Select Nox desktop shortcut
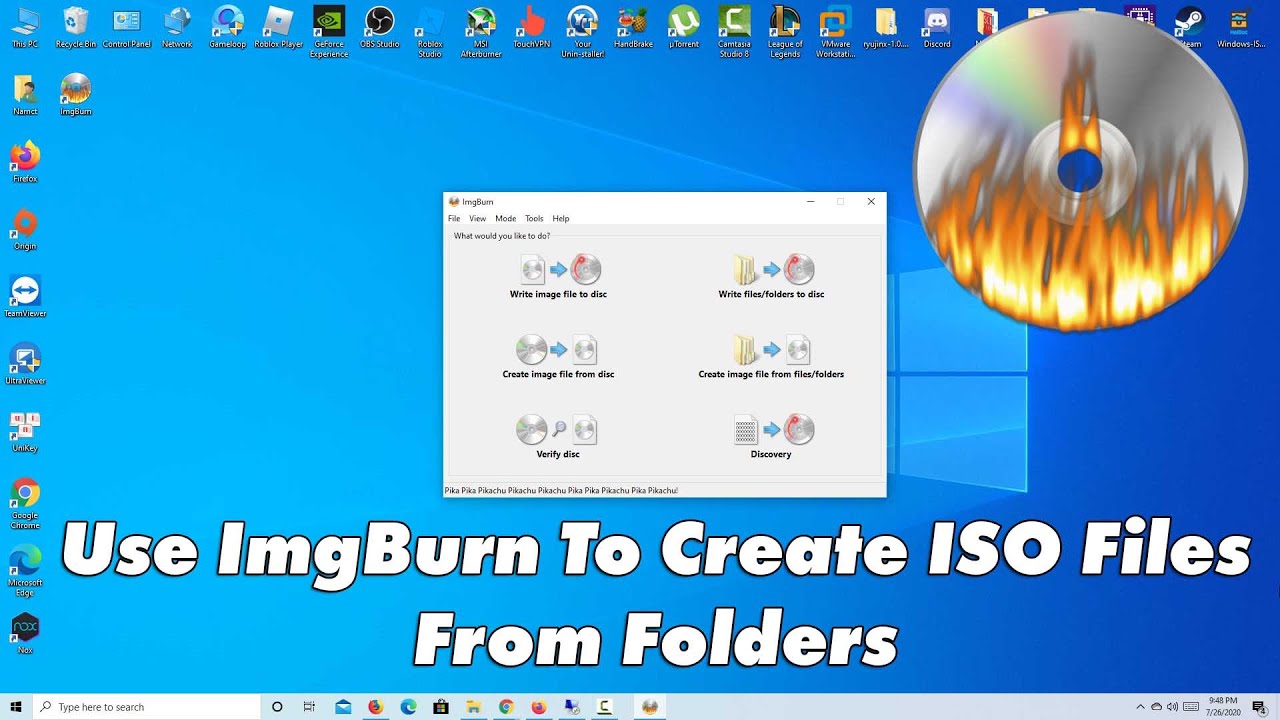This screenshot has height=720, width=1280. pos(25,633)
